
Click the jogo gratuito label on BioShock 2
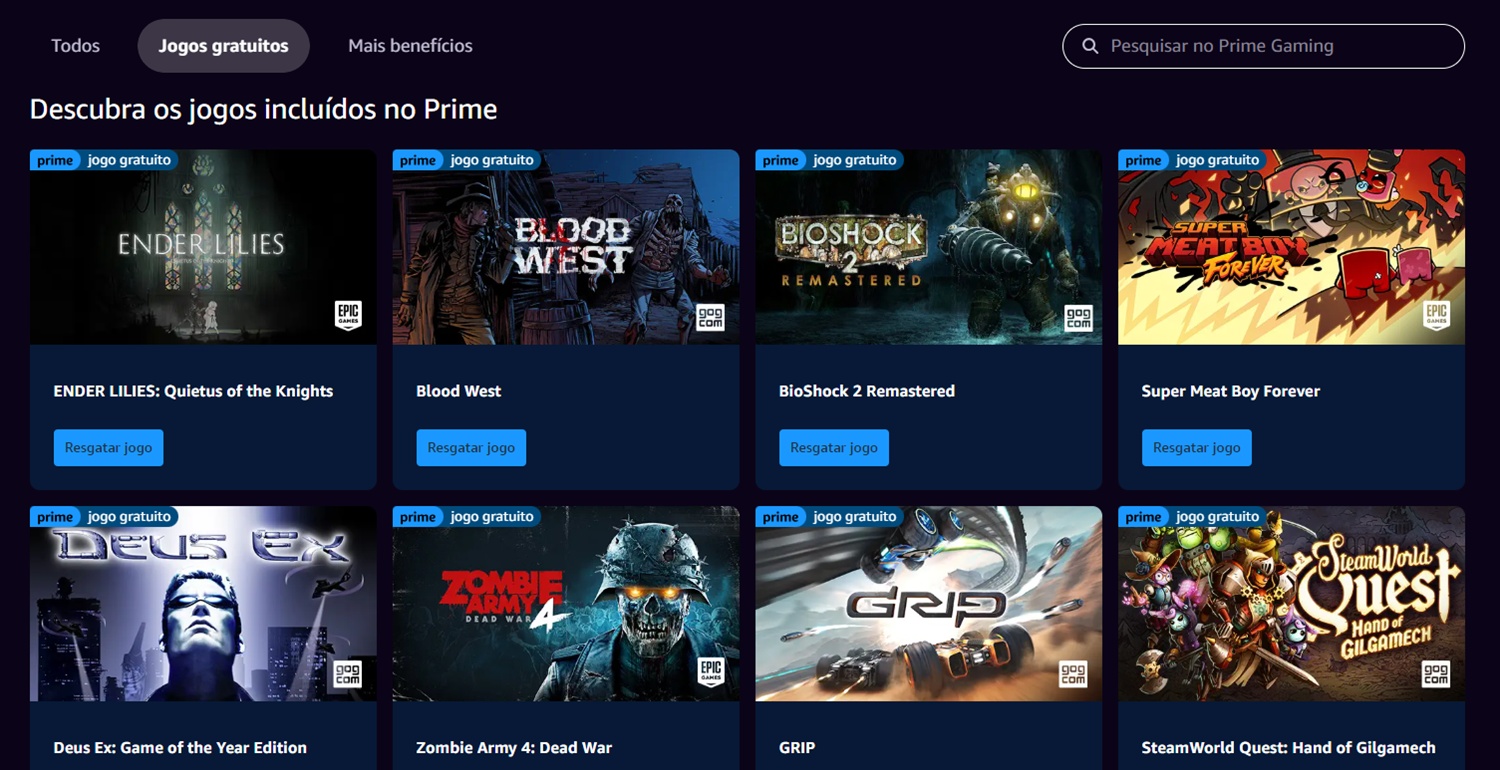pos(855,160)
